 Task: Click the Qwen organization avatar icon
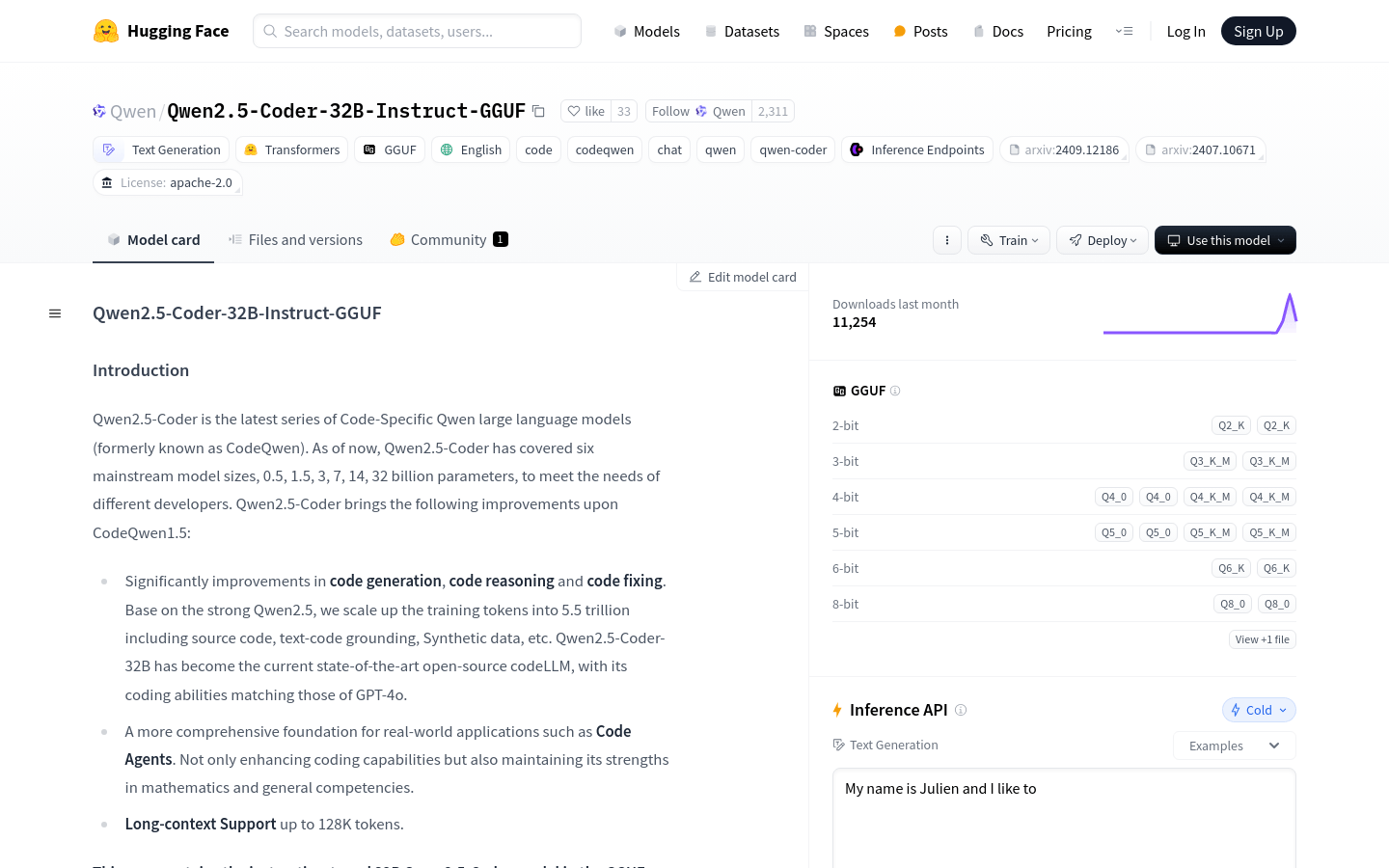tap(99, 112)
